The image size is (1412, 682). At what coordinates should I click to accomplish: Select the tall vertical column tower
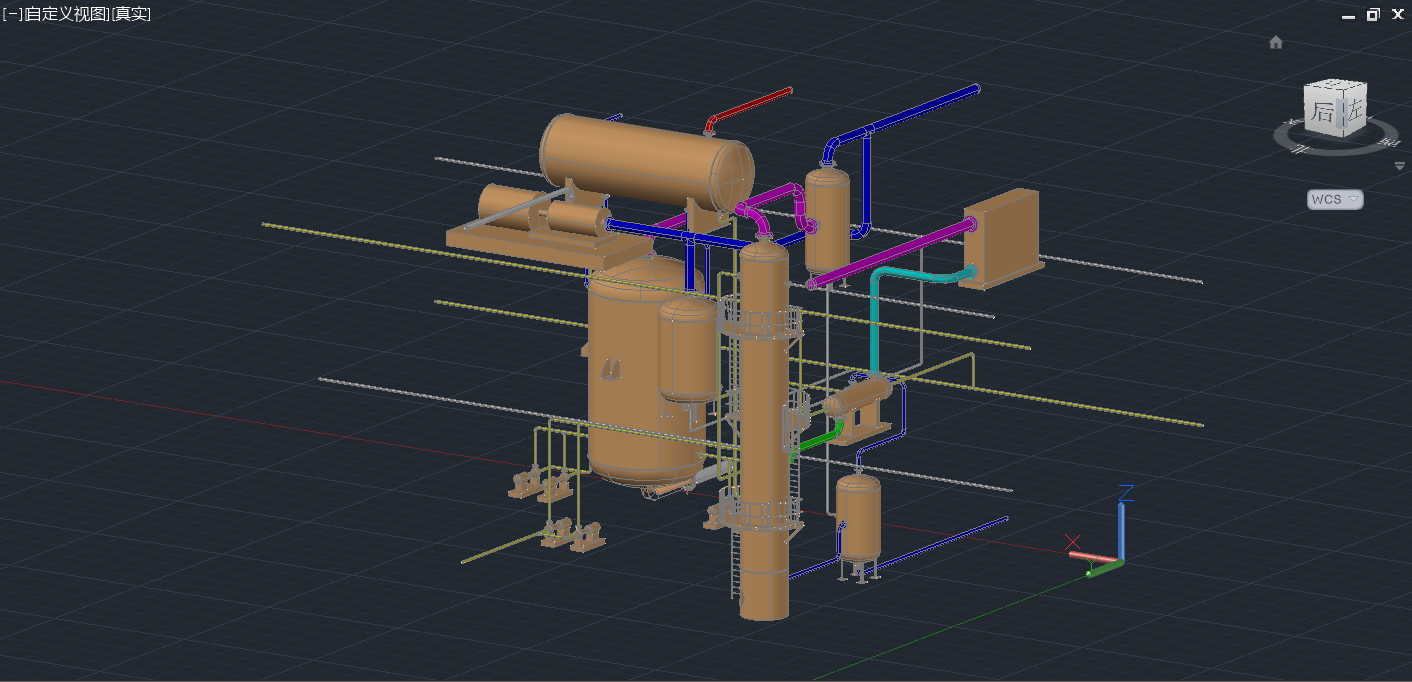coord(763,430)
